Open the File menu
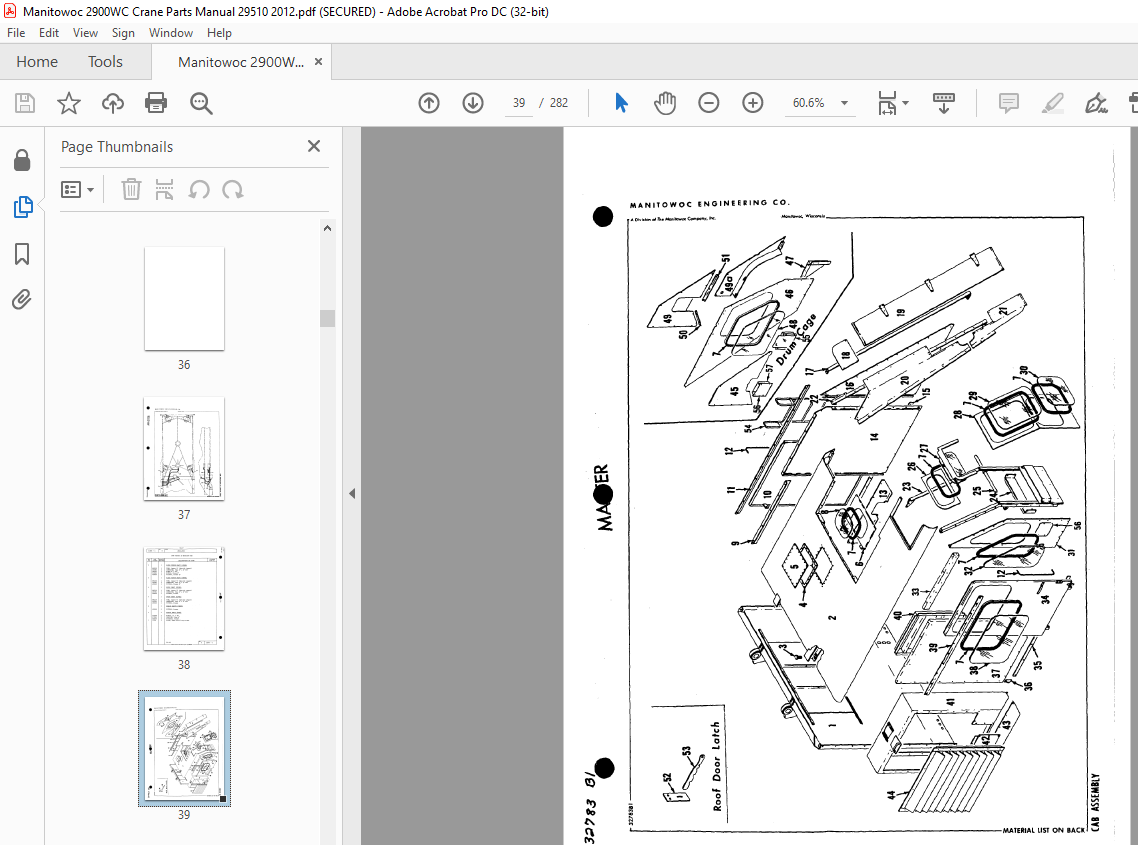1138x845 pixels. 16,33
